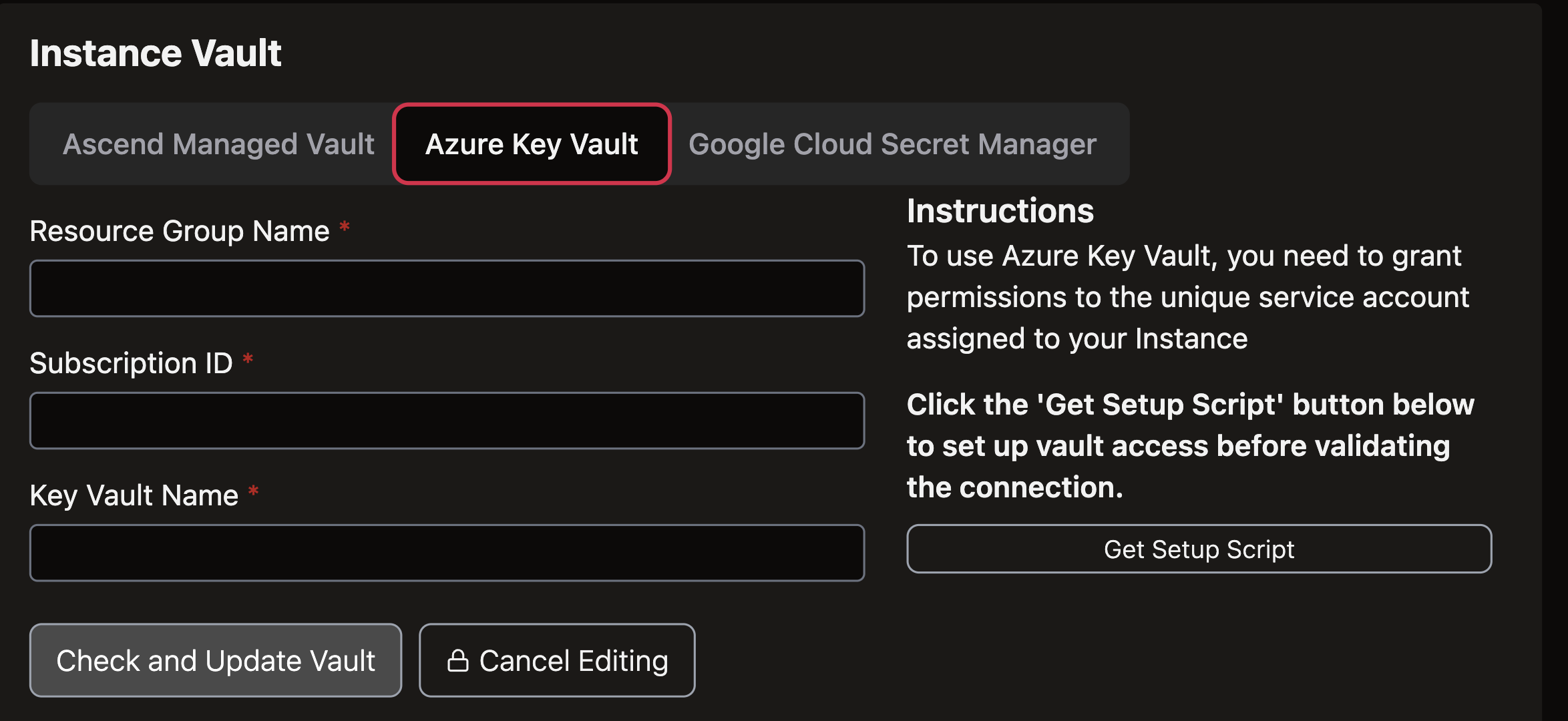Select the Azure Key Vault tab
Image resolution: width=1568 pixels, height=721 pixels.
pos(532,144)
